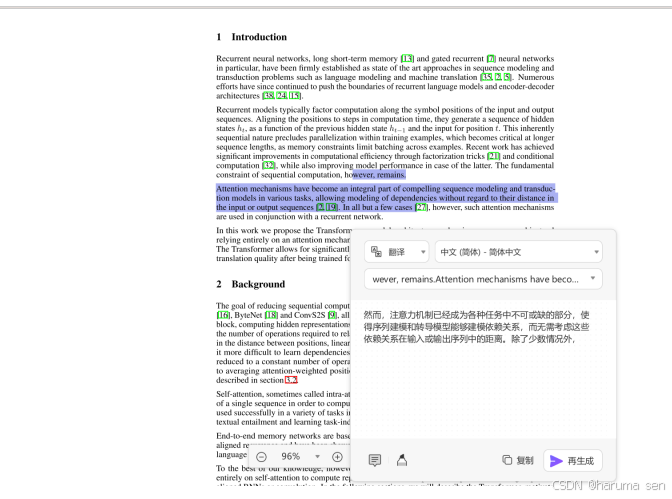Screen dimensions: 672x499
Task: Open the 中文 (简体) language dropdown
Action: [x=519, y=252]
